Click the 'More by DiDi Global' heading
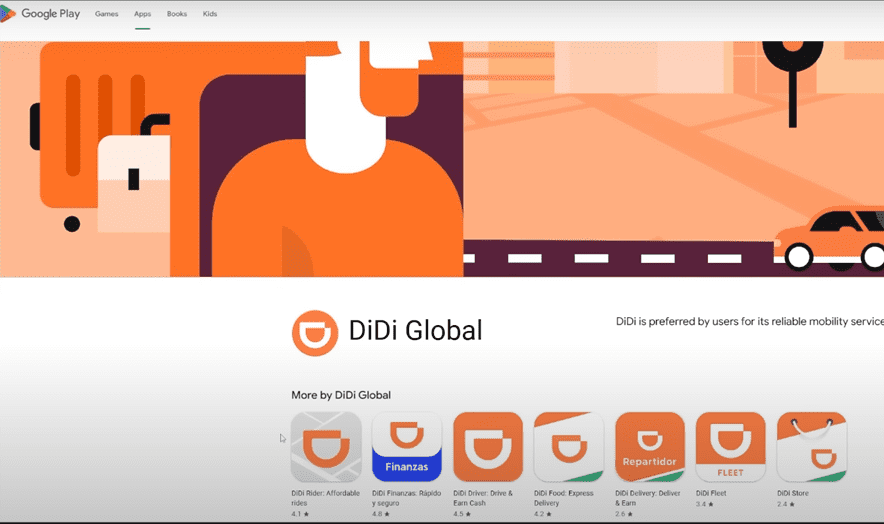 click(x=341, y=395)
